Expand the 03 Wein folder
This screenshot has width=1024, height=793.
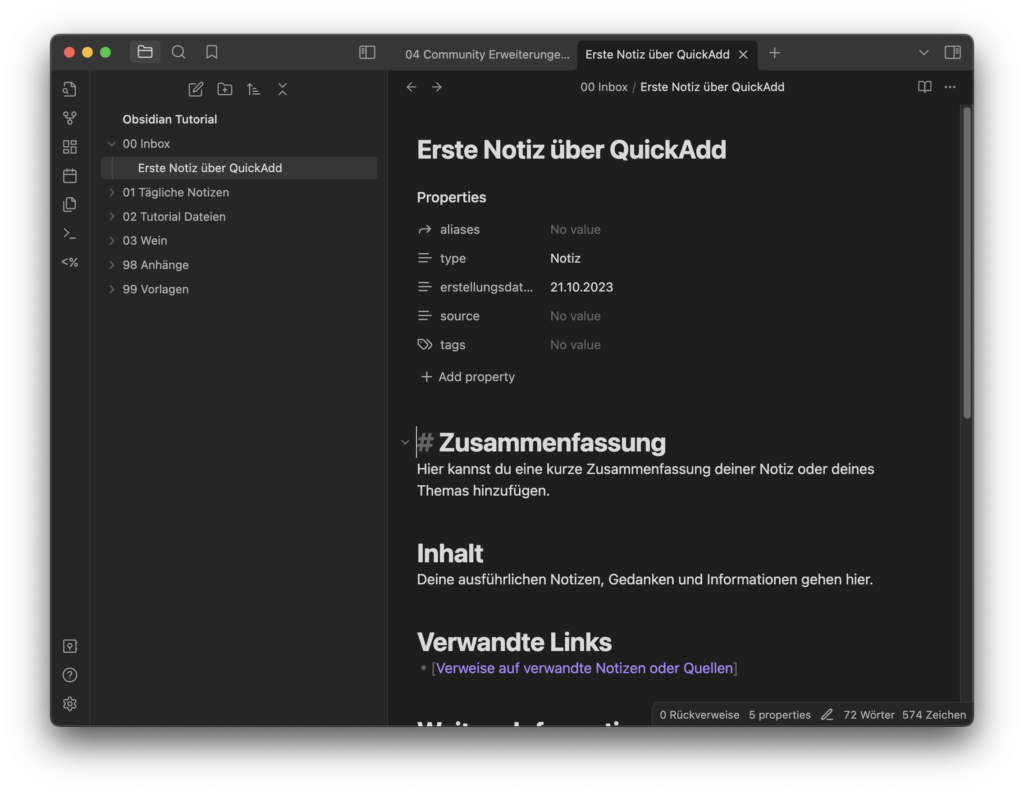(x=112, y=240)
